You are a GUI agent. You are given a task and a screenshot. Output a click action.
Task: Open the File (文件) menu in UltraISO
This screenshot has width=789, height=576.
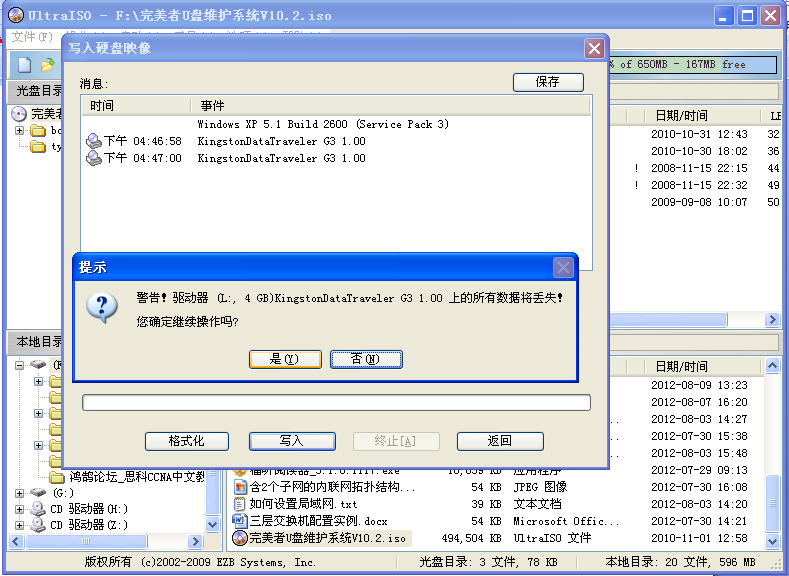click(x=32, y=37)
